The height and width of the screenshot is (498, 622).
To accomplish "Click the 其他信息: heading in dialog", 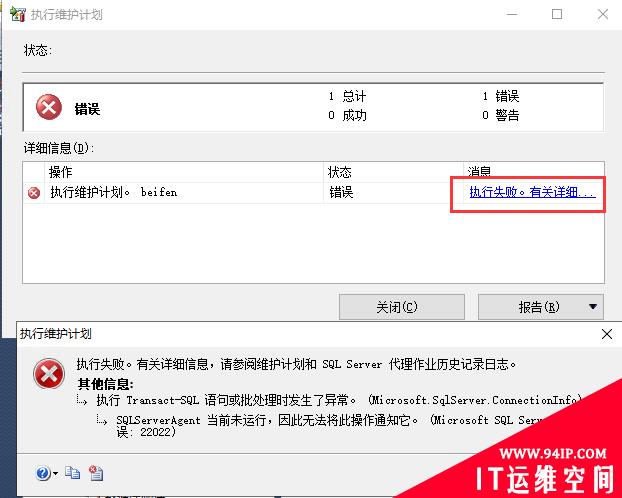I will (106, 384).
